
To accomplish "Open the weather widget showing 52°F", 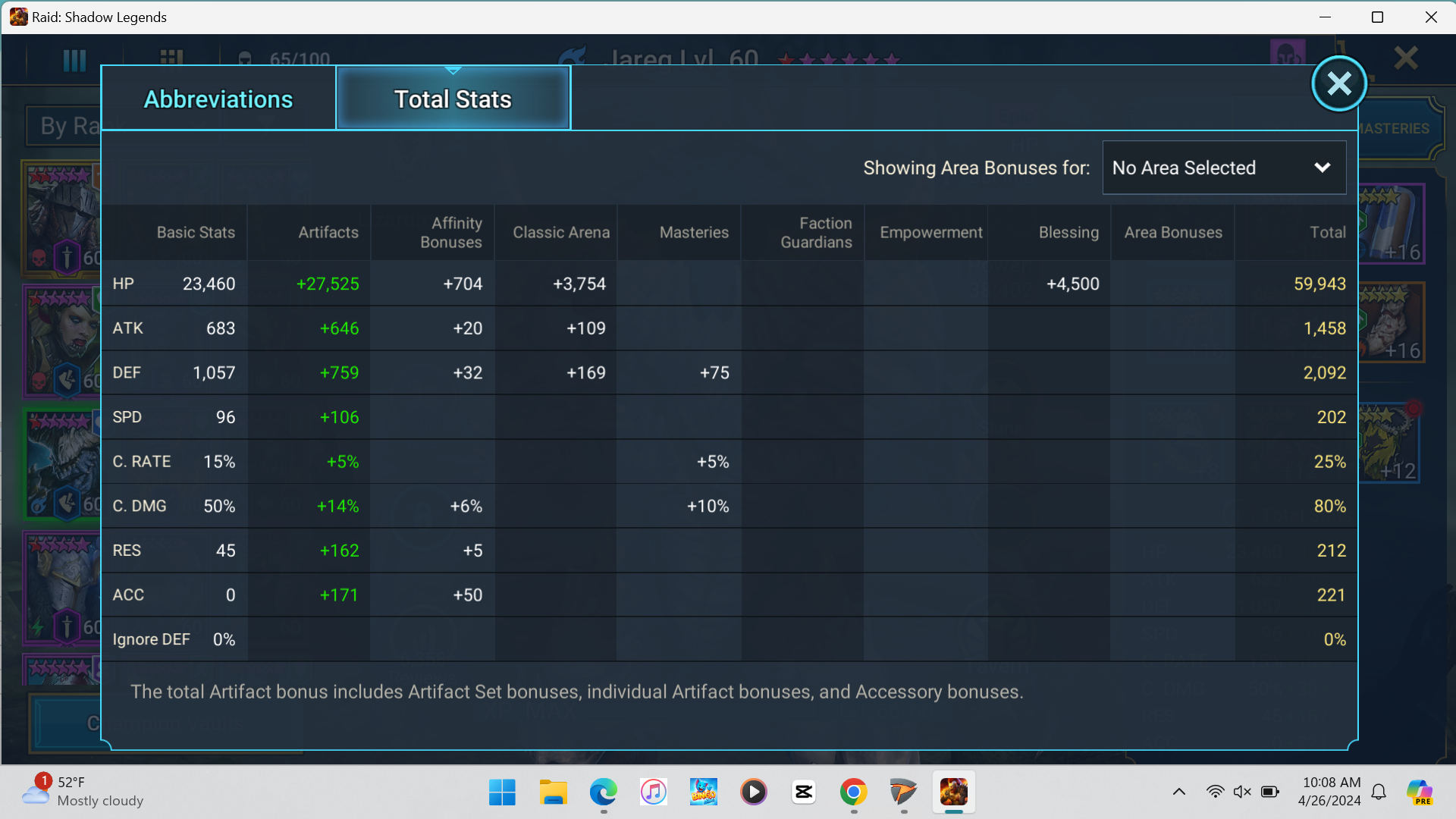I will click(x=82, y=792).
